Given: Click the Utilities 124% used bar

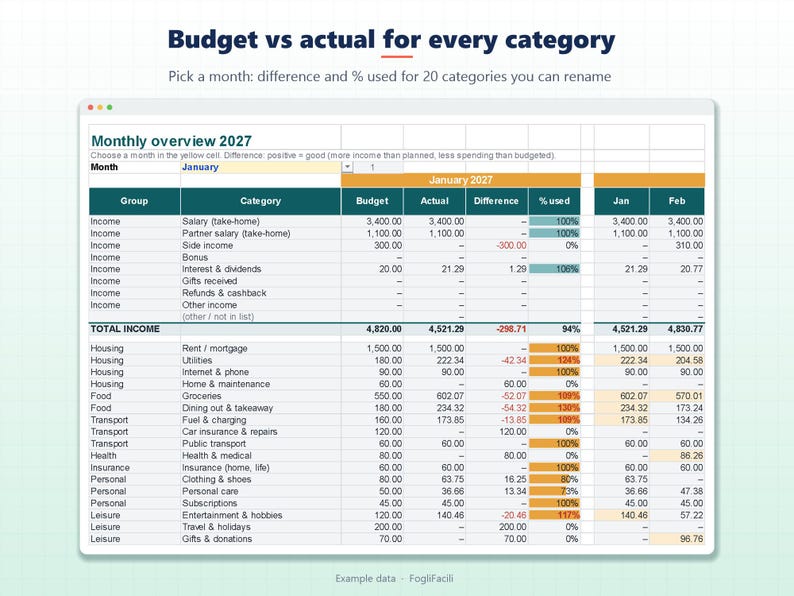Looking at the screenshot, I should tap(554, 361).
